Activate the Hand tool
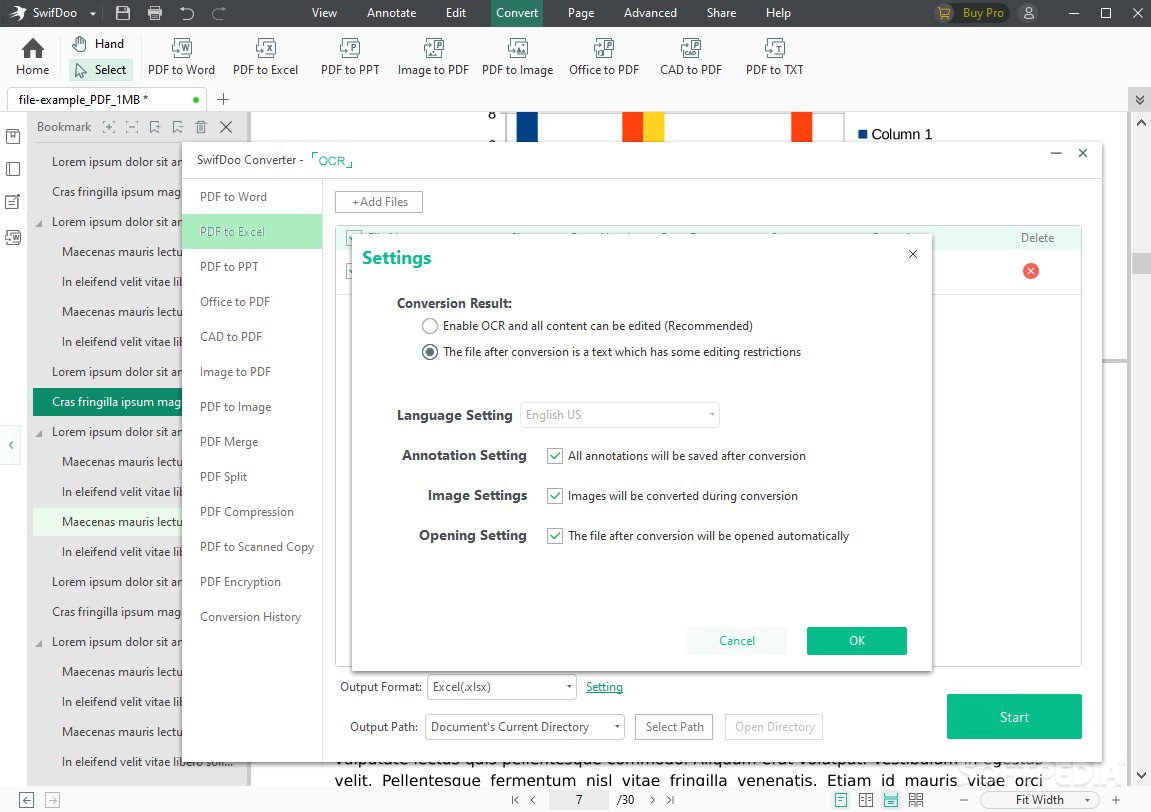1151x812 pixels. click(x=98, y=44)
